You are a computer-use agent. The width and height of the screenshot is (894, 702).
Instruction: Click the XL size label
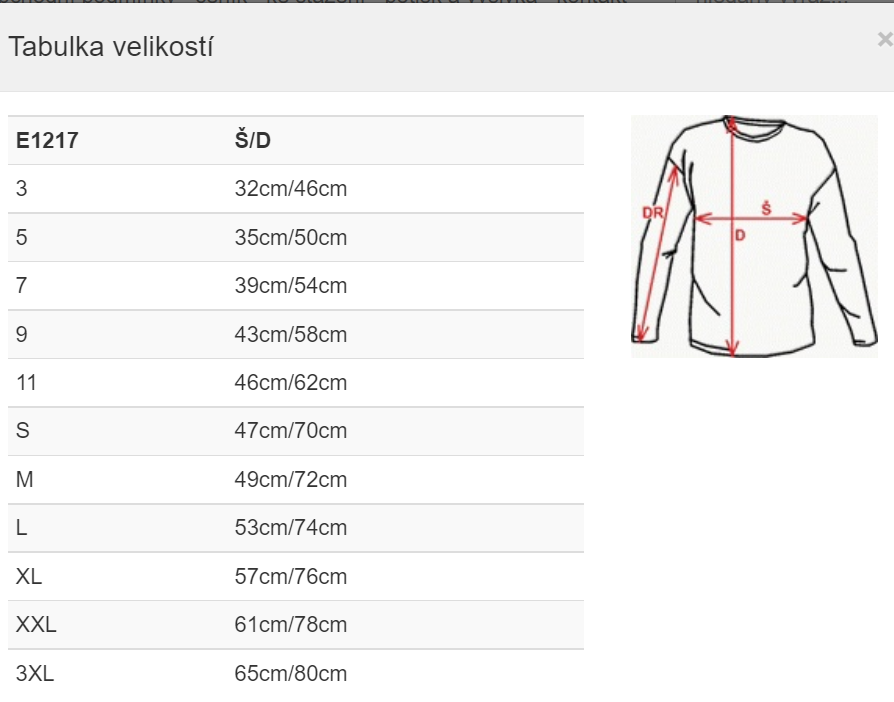pyautogui.click(x=29, y=577)
